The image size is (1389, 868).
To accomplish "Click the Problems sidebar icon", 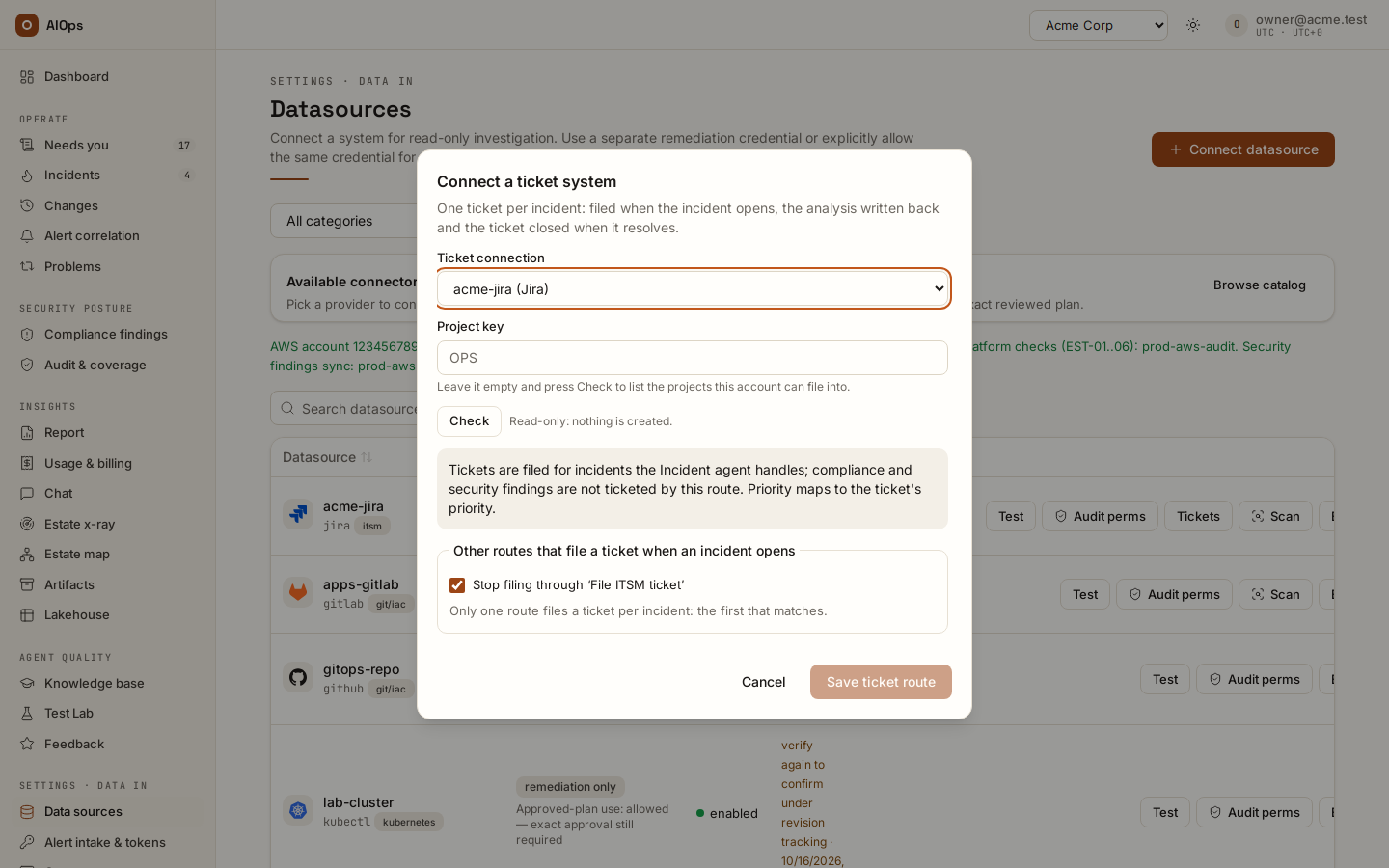I will coord(27,266).
